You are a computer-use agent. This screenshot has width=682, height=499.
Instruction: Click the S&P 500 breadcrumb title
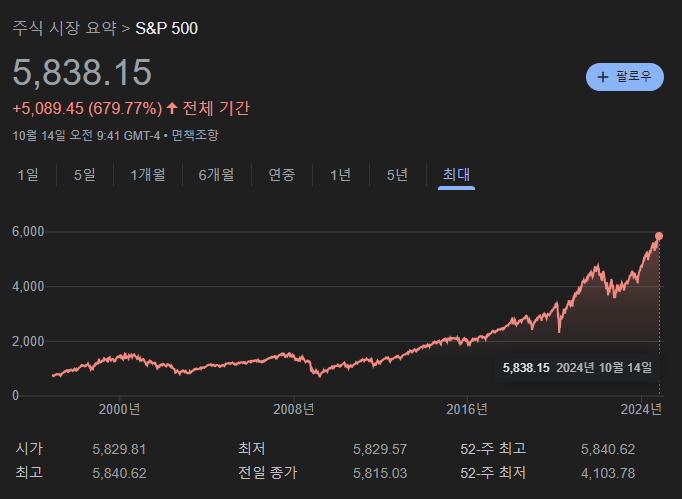(167, 29)
